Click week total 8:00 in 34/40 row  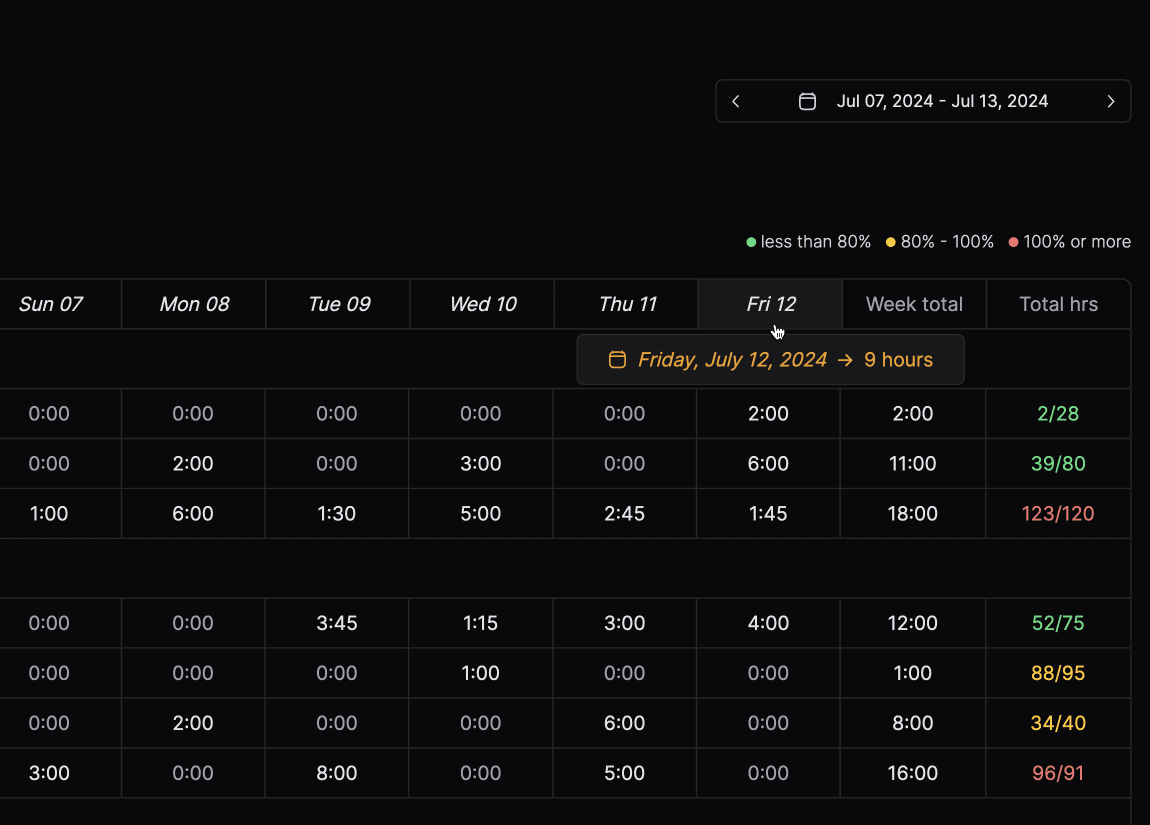[x=912, y=723]
